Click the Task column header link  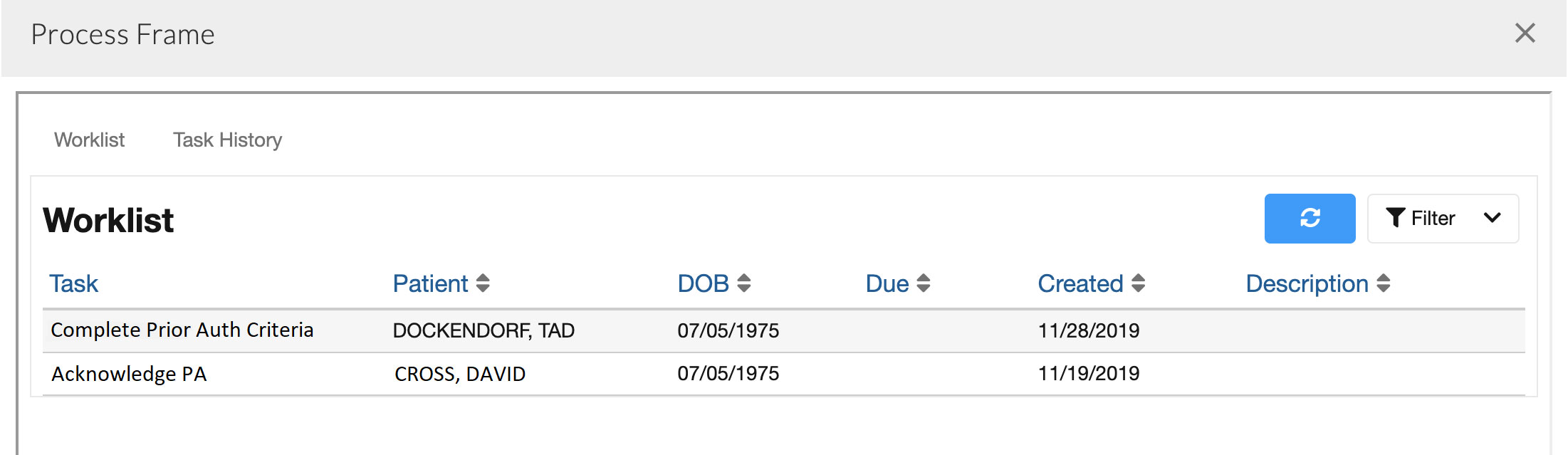click(x=74, y=283)
